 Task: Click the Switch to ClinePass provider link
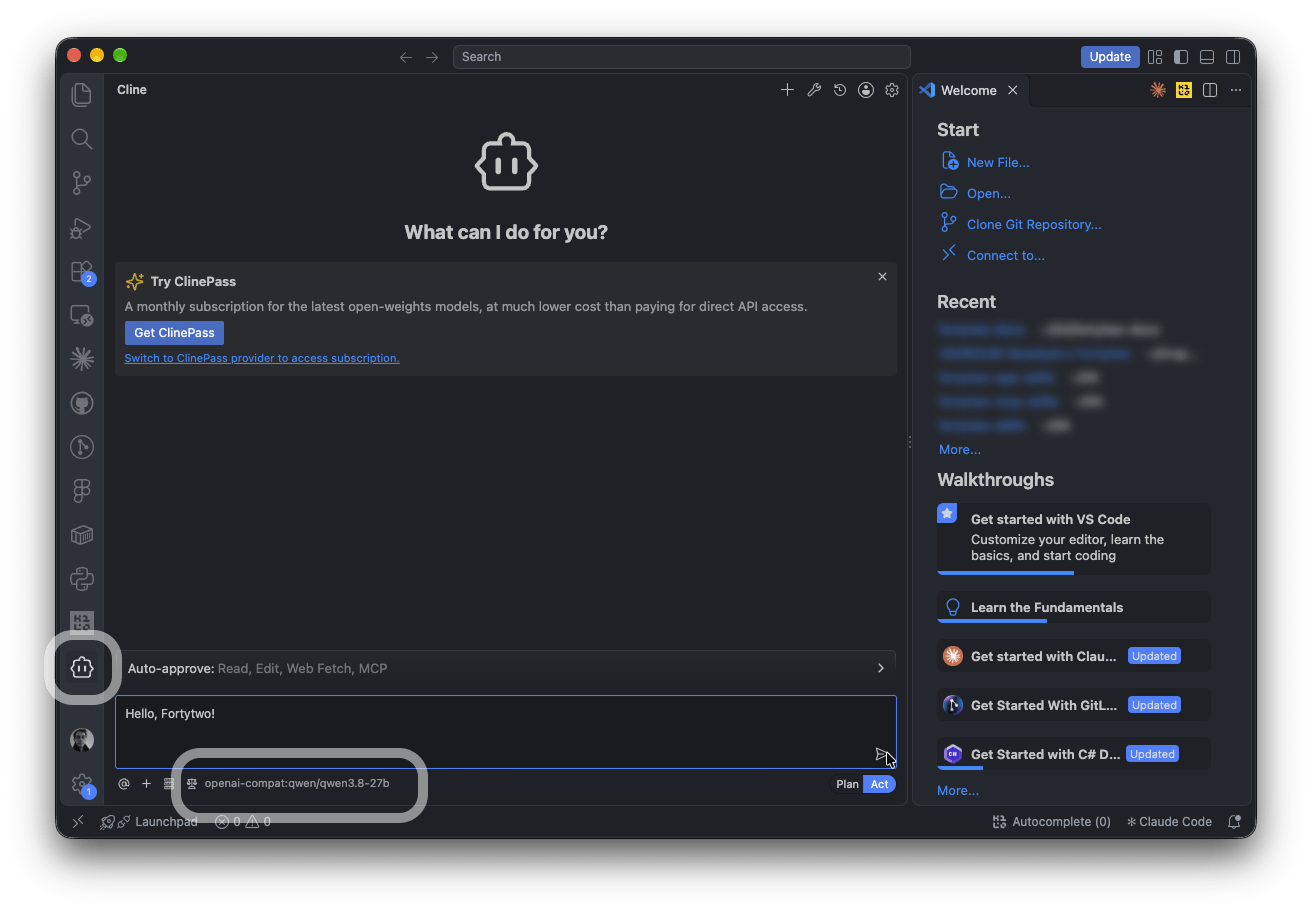(262, 358)
